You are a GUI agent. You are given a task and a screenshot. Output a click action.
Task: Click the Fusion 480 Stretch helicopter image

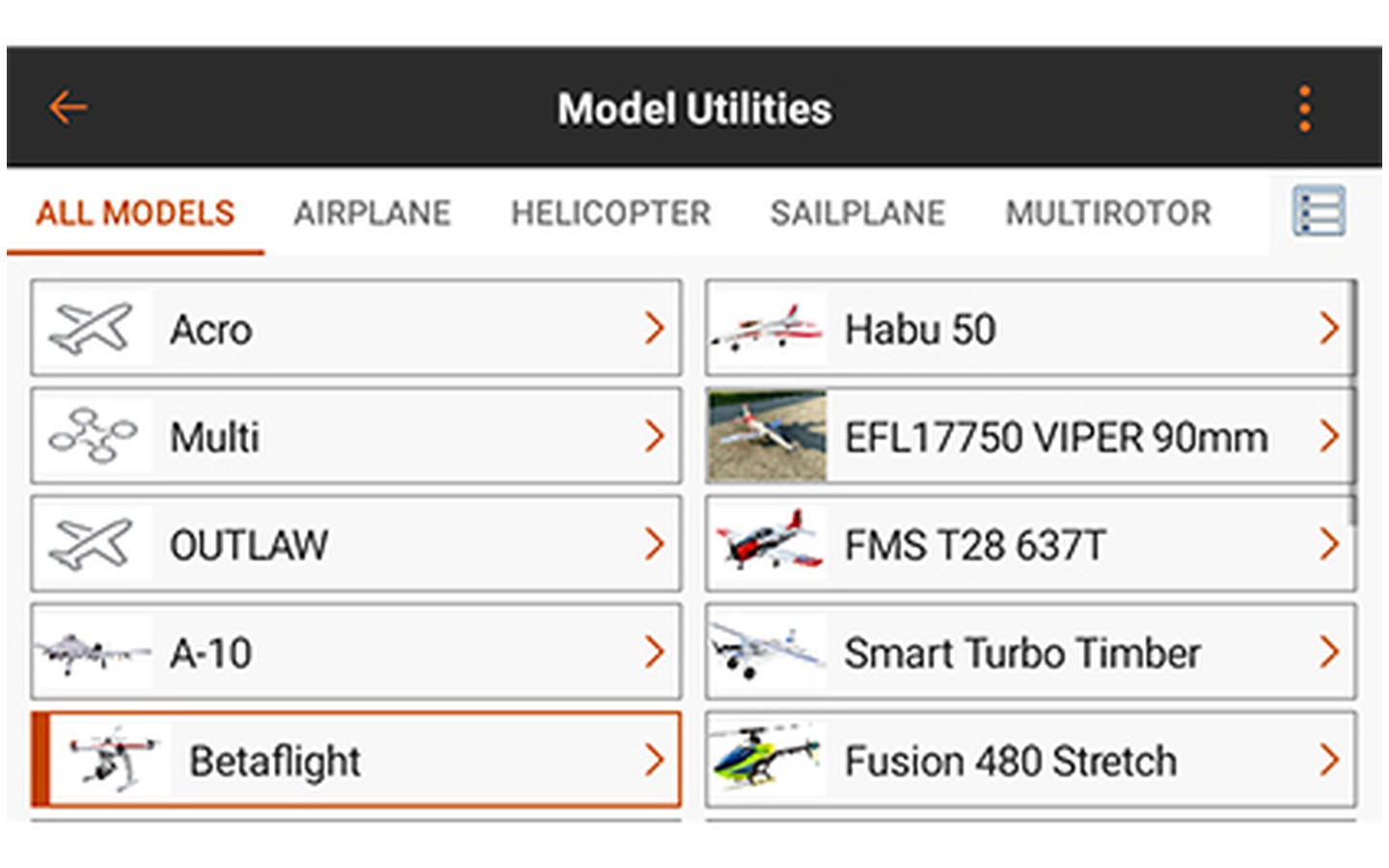[x=767, y=760]
